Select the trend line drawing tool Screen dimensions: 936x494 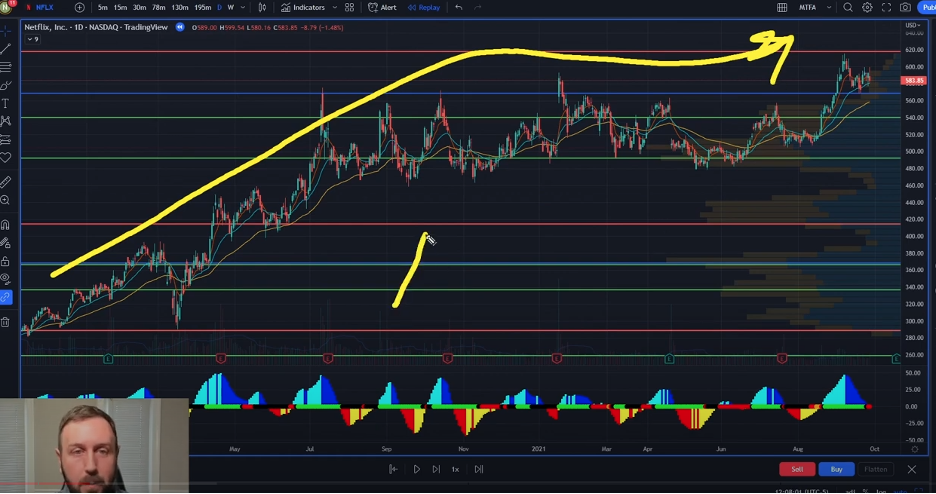click(6, 48)
